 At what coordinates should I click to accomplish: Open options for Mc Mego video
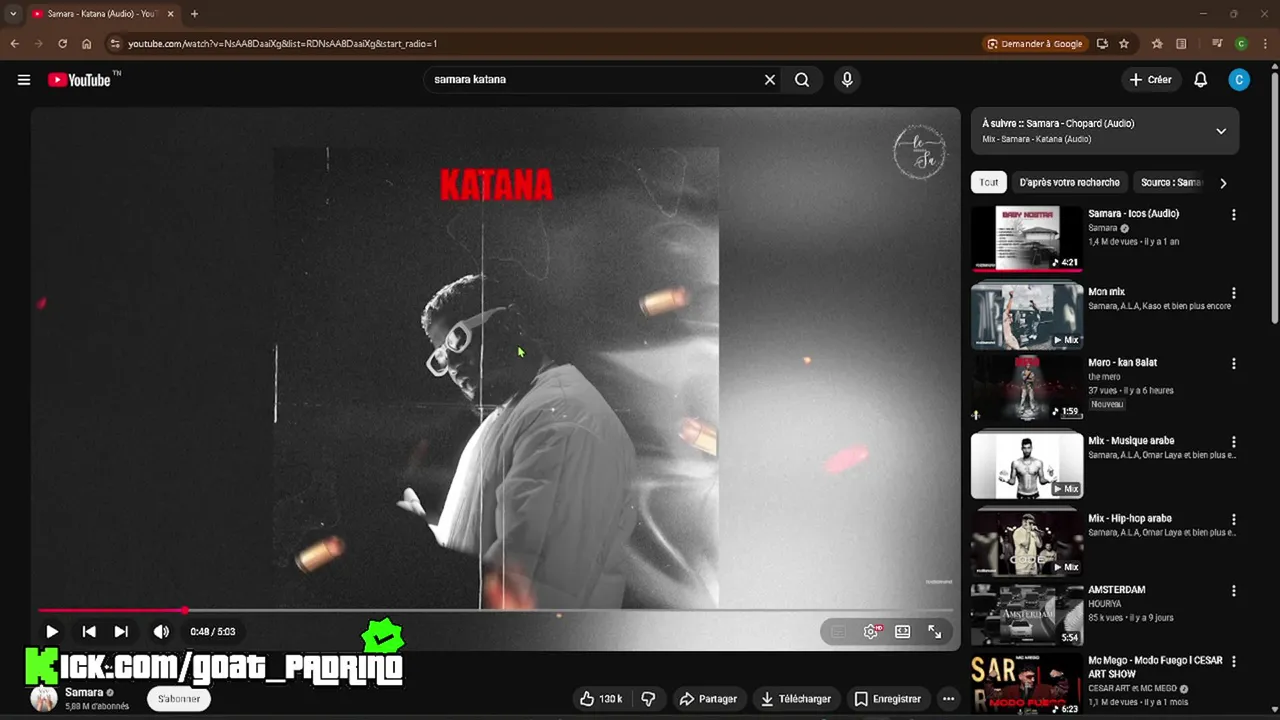pos(1234,662)
